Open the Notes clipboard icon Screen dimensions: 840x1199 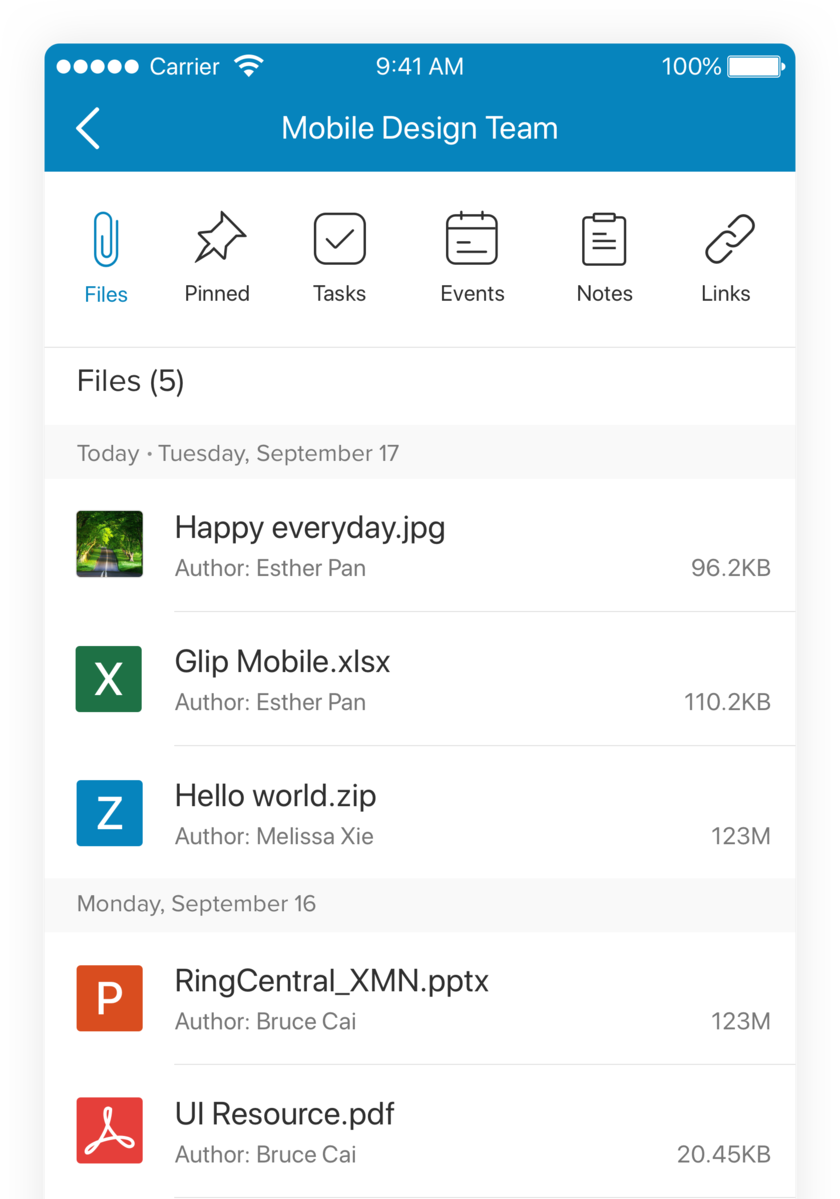click(604, 239)
